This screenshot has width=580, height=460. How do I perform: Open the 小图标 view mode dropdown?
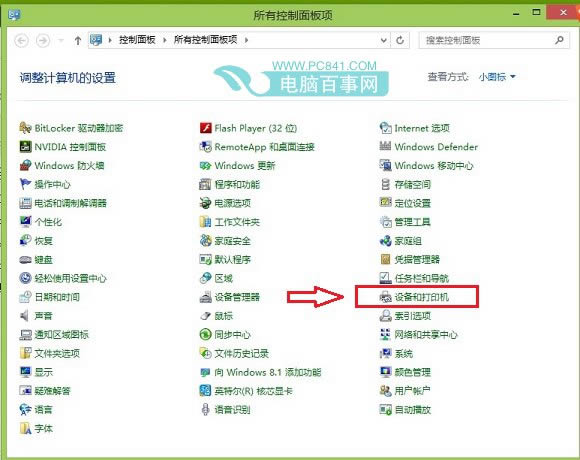pos(497,77)
